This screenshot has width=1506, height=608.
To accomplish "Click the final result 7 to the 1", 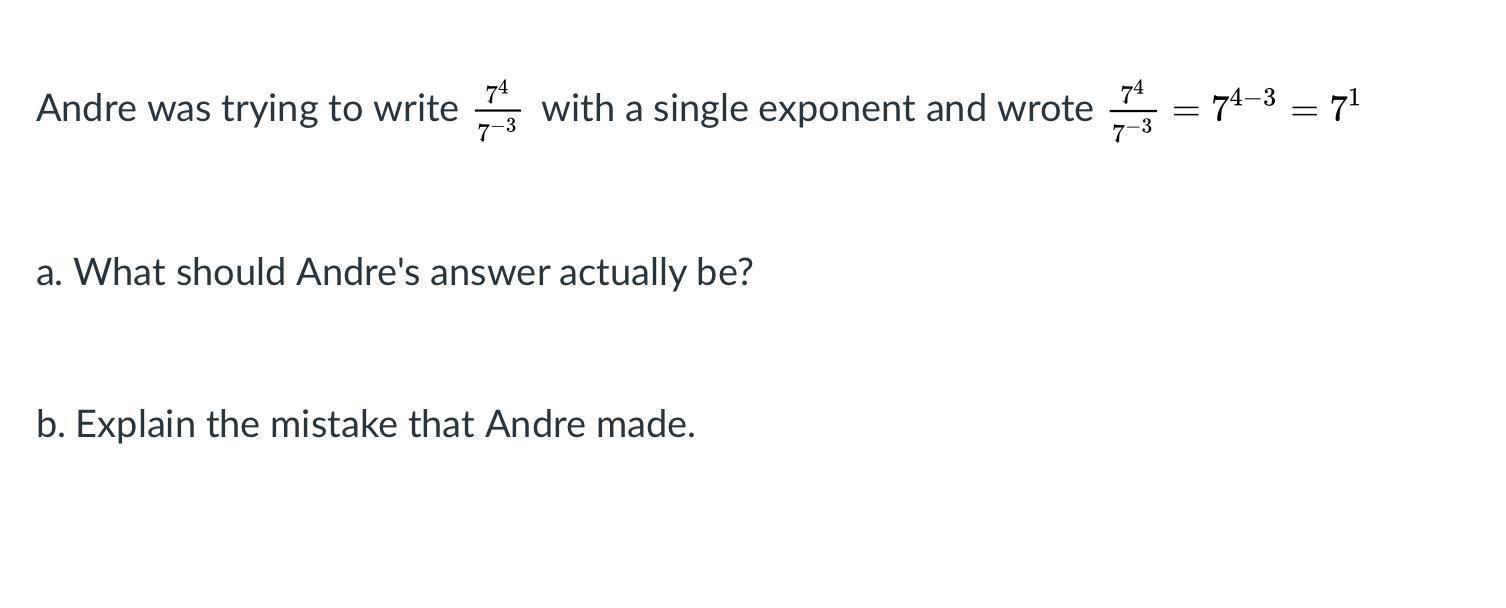I will point(1344,106).
